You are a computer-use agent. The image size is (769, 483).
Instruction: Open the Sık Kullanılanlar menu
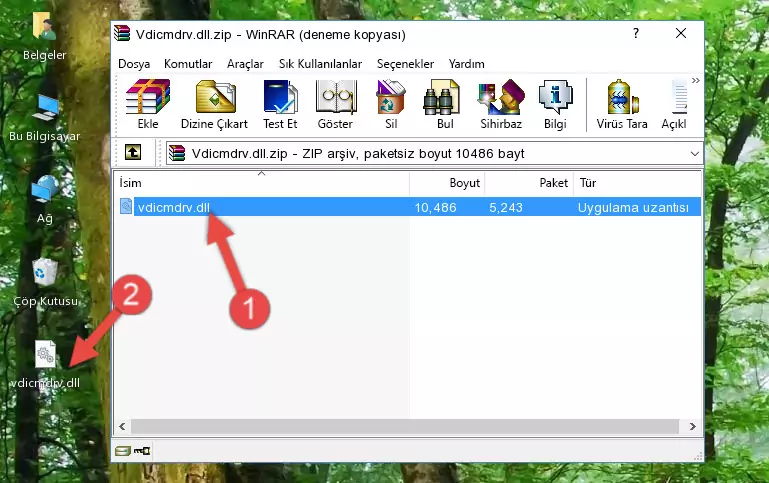click(320, 64)
